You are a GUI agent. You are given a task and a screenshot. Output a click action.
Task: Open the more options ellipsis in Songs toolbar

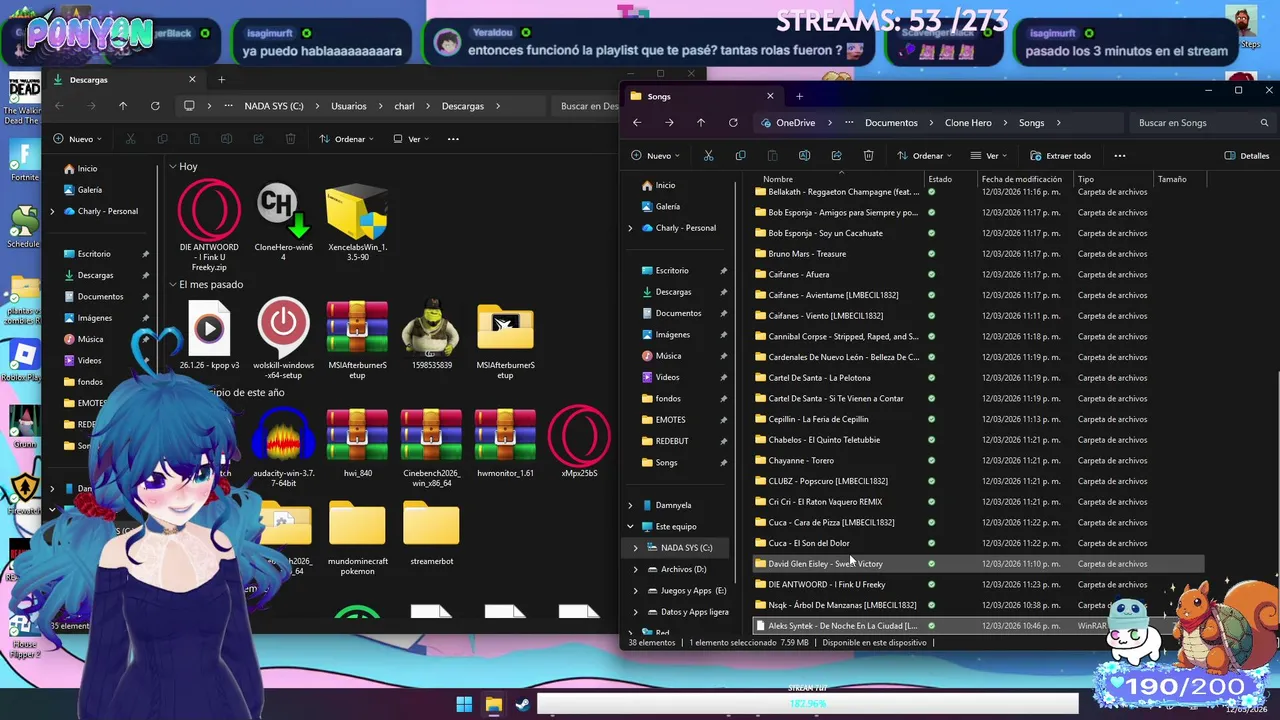point(1120,156)
